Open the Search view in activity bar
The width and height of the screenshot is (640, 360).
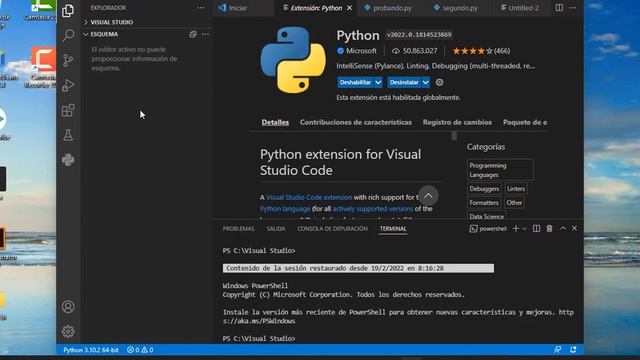point(68,36)
